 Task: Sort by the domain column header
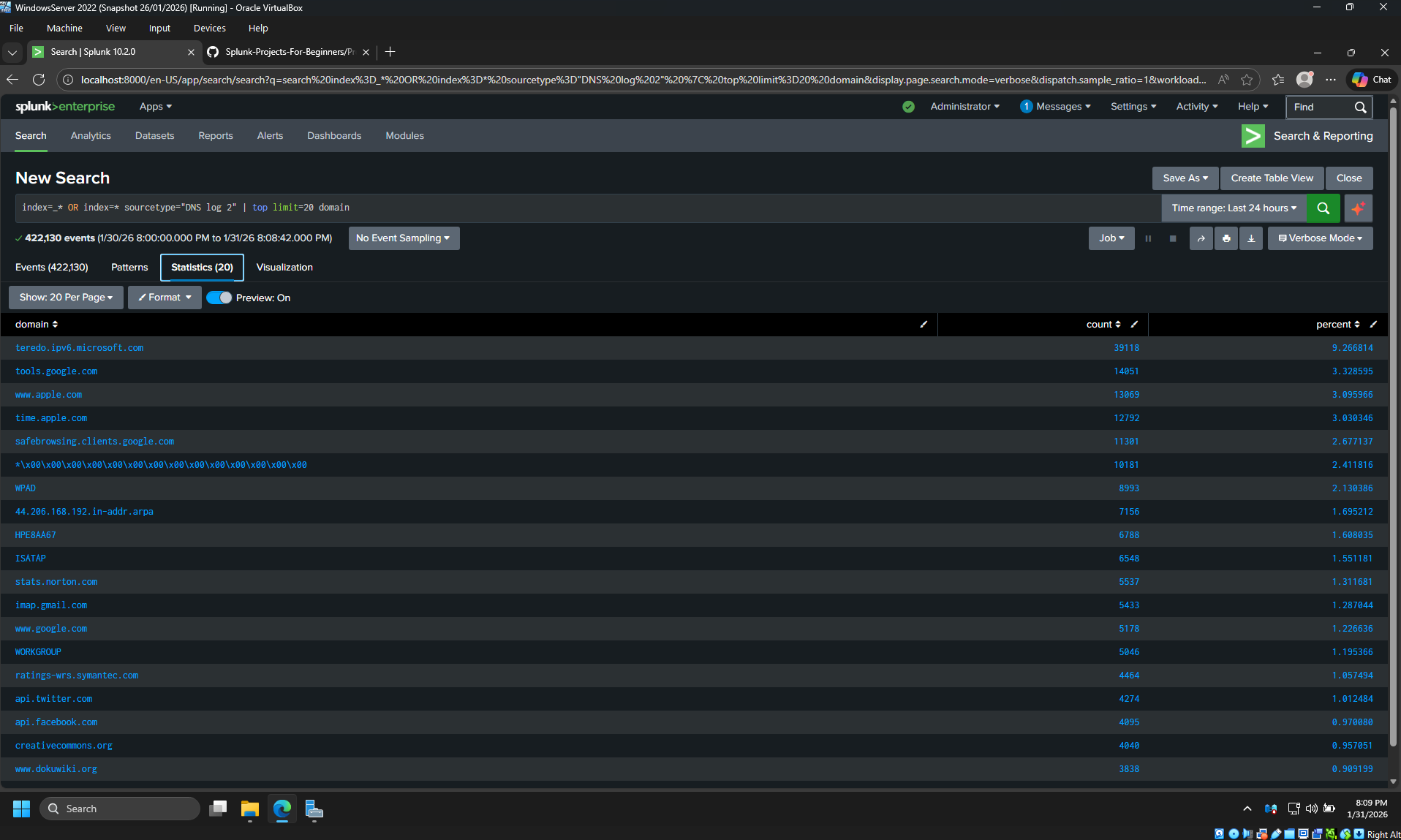click(x=36, y=325)
